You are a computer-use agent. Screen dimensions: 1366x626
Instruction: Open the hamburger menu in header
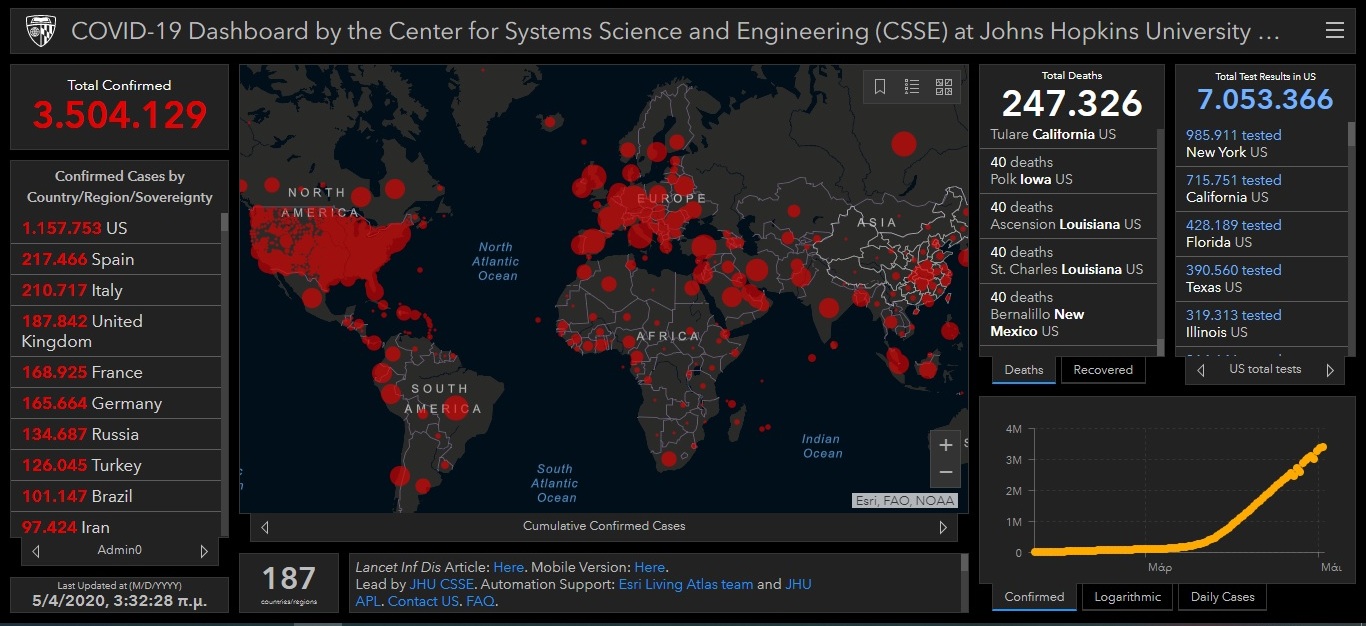click(x=1334, y=31)
